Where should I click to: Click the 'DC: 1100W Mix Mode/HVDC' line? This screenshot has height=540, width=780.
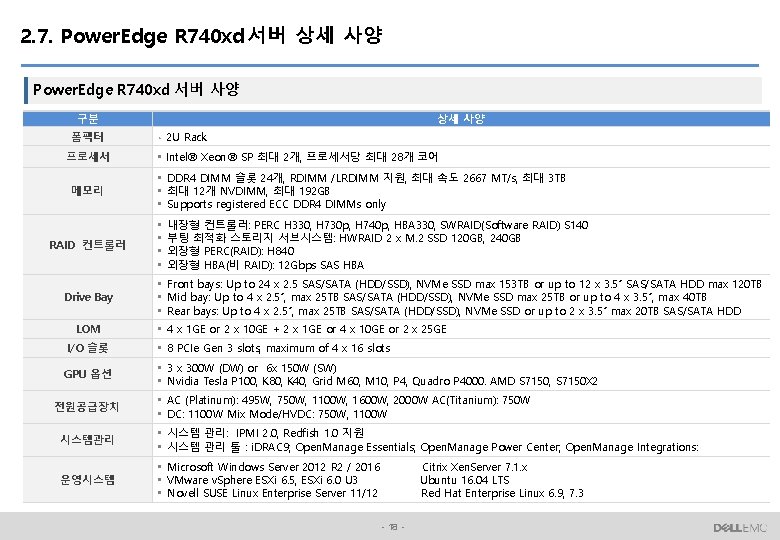277,414
